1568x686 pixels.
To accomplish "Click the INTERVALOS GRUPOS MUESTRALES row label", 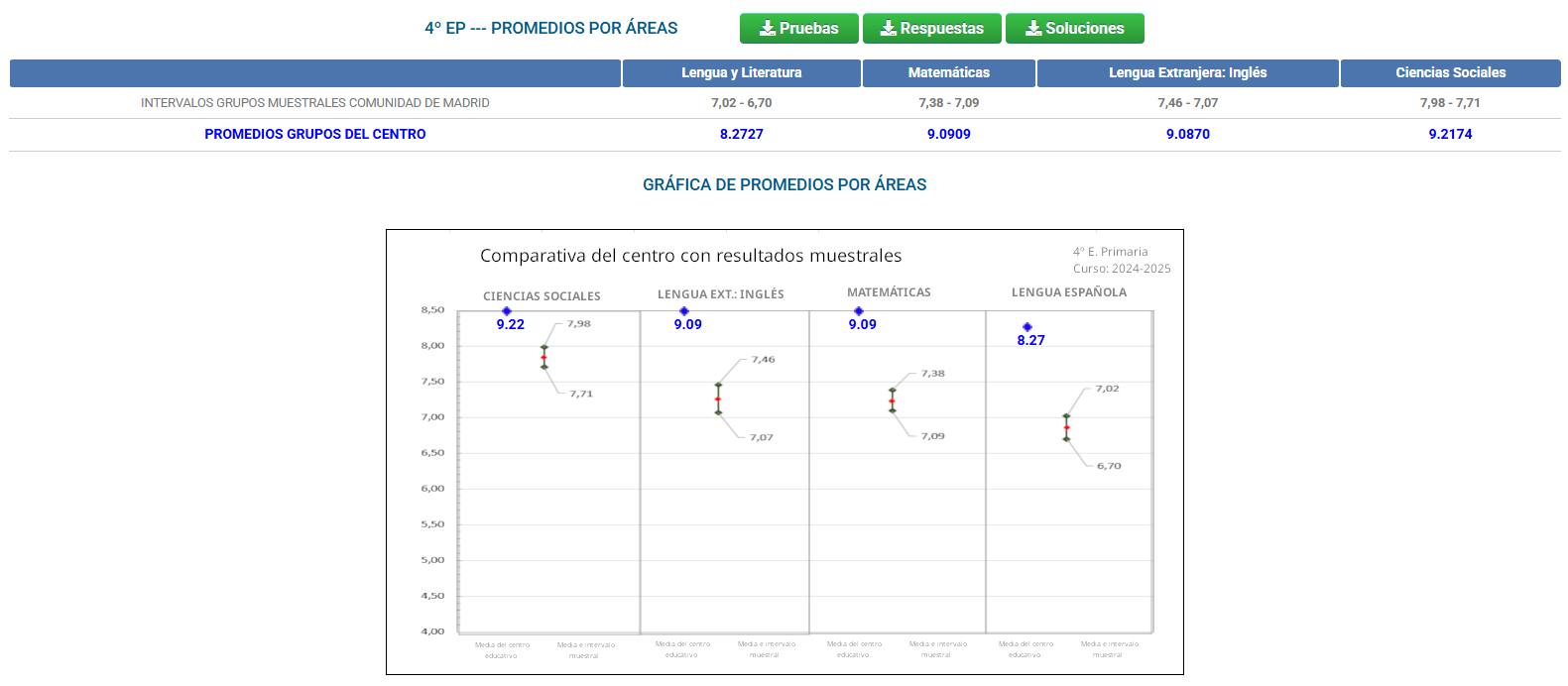I will 315,103.
